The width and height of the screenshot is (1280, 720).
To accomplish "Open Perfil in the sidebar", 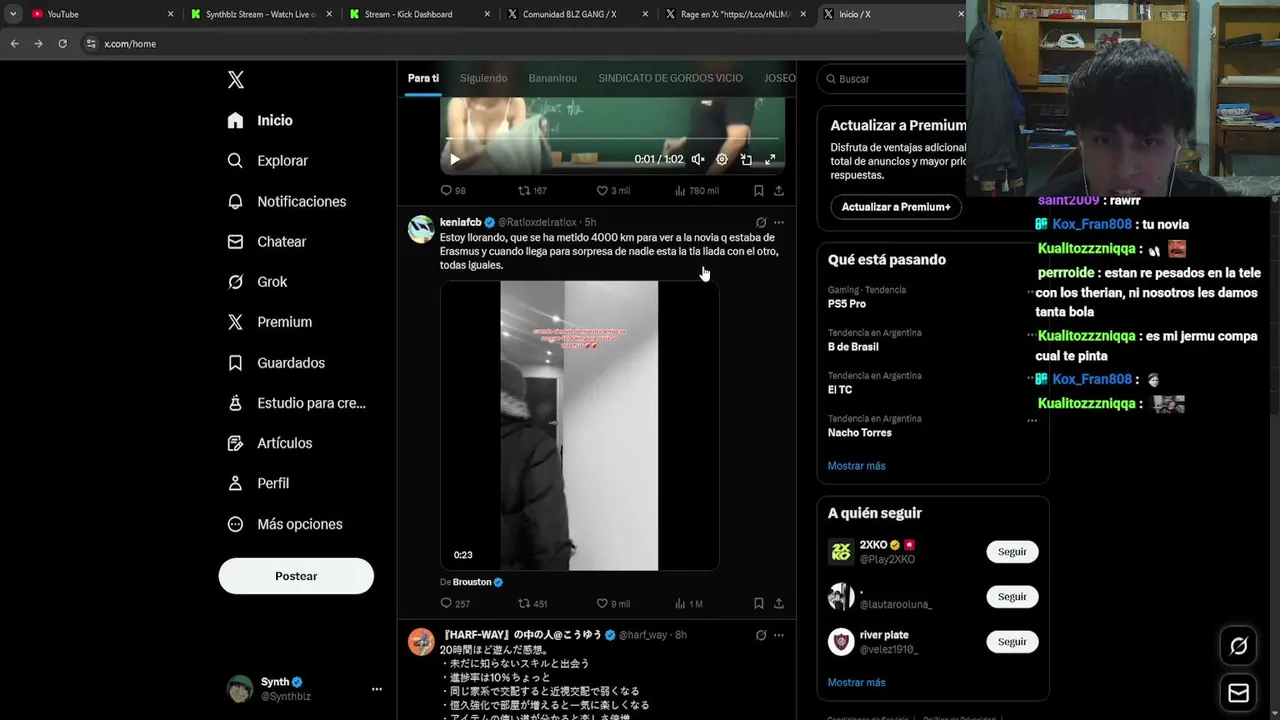I will 258,483.
